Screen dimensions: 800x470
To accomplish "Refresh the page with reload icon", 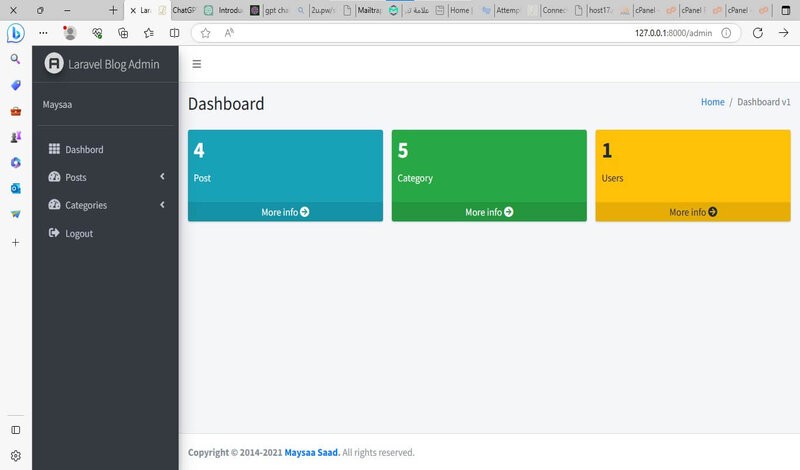I will 758,33.
